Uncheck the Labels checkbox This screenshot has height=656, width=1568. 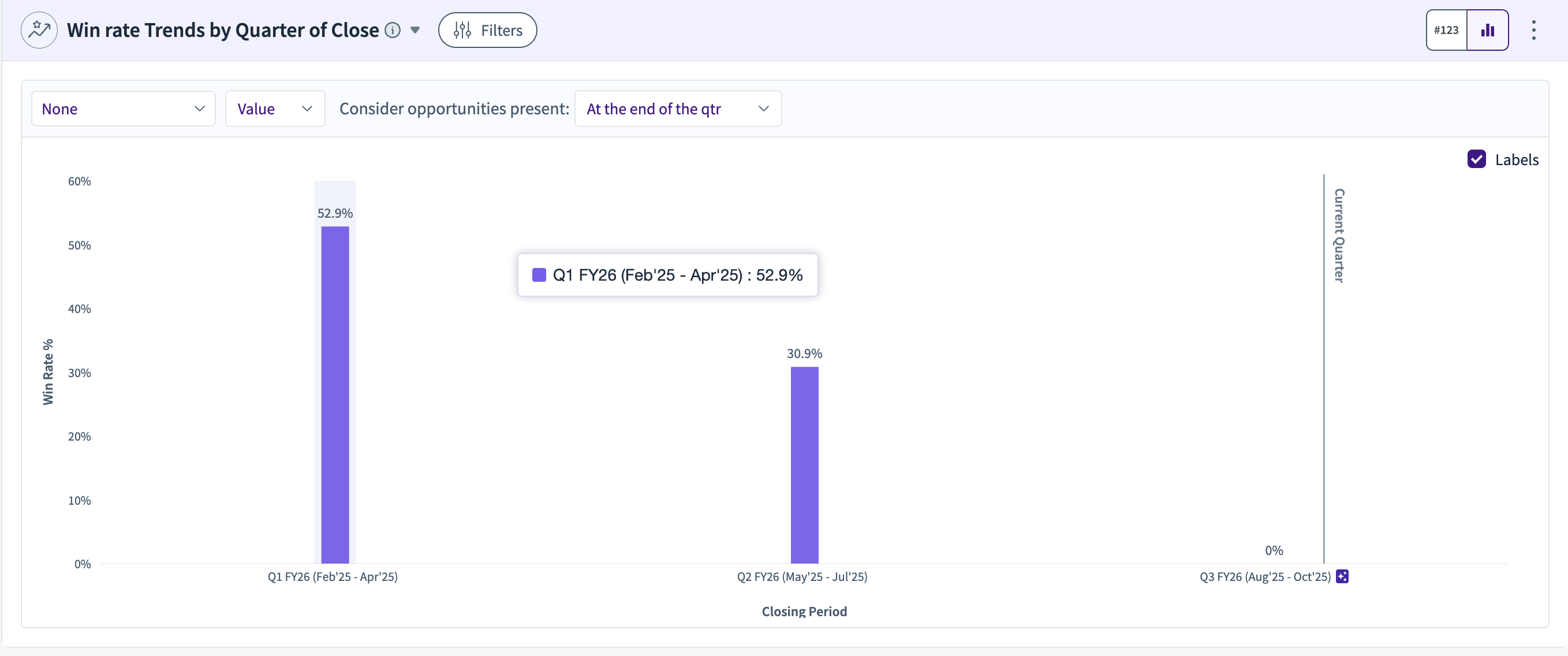pyautogui.click(x=1476, y=159)
